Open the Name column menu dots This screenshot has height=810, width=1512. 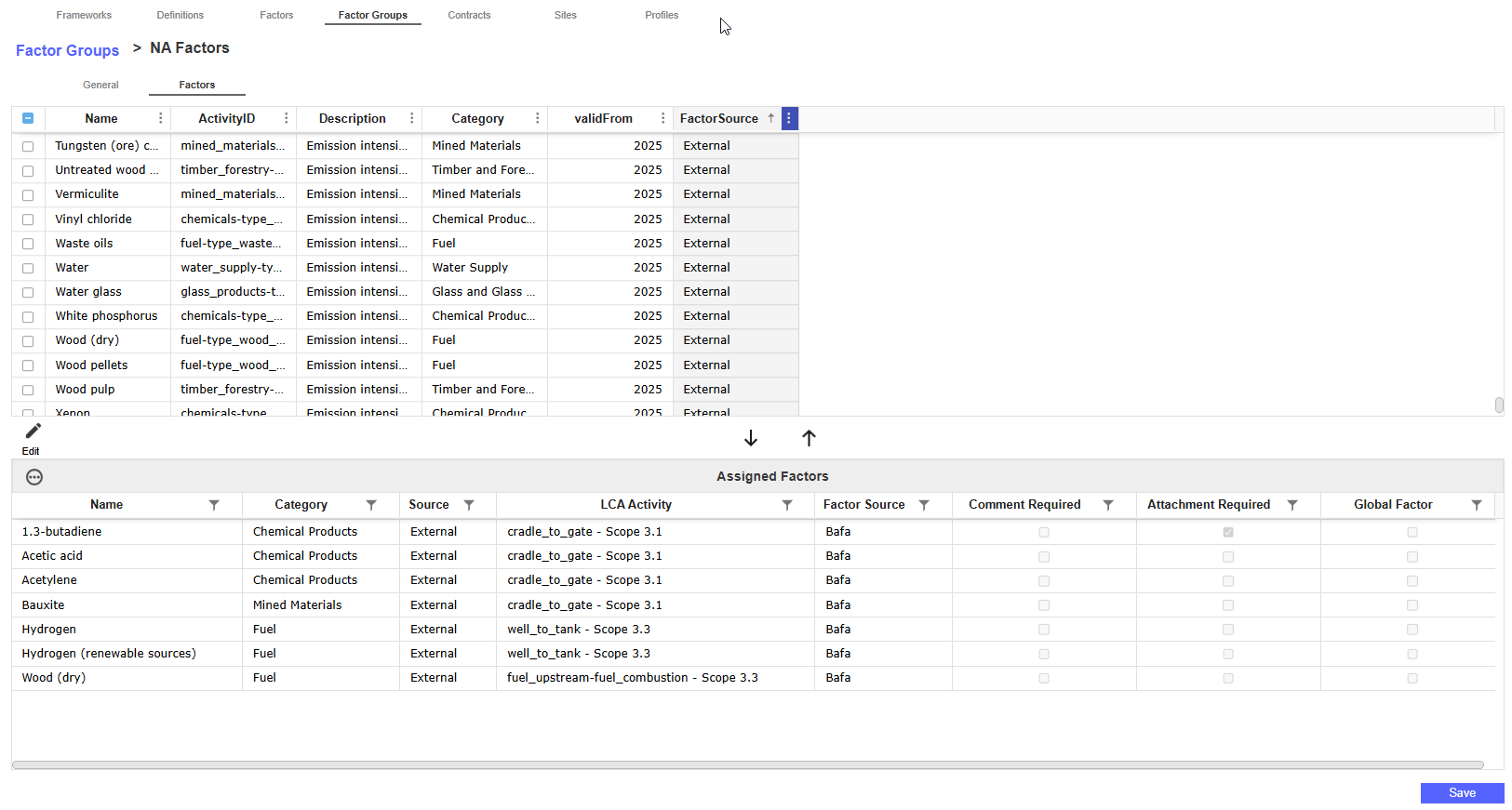161,118
